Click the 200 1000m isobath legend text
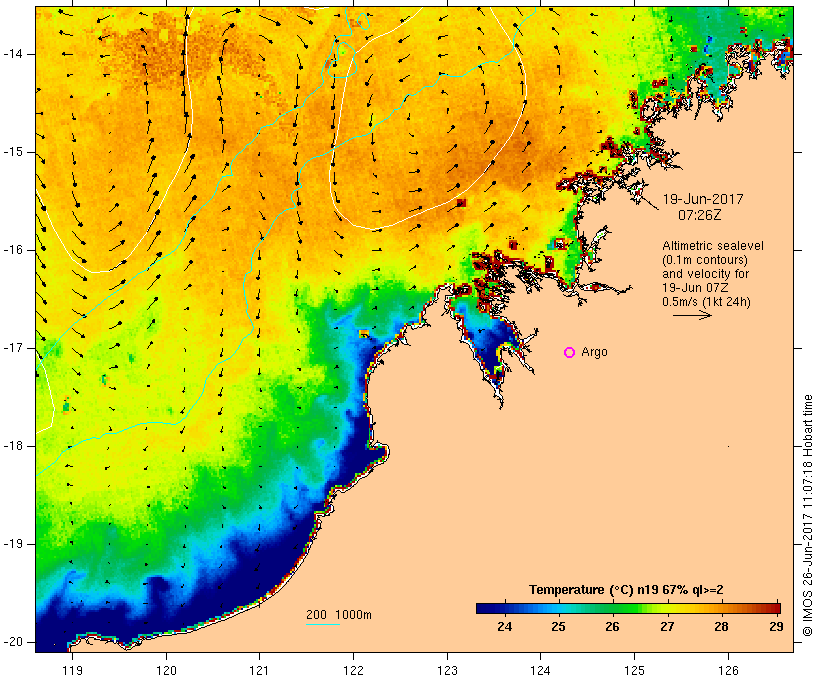The image size is (820, 680). click(x=339, y=615)
